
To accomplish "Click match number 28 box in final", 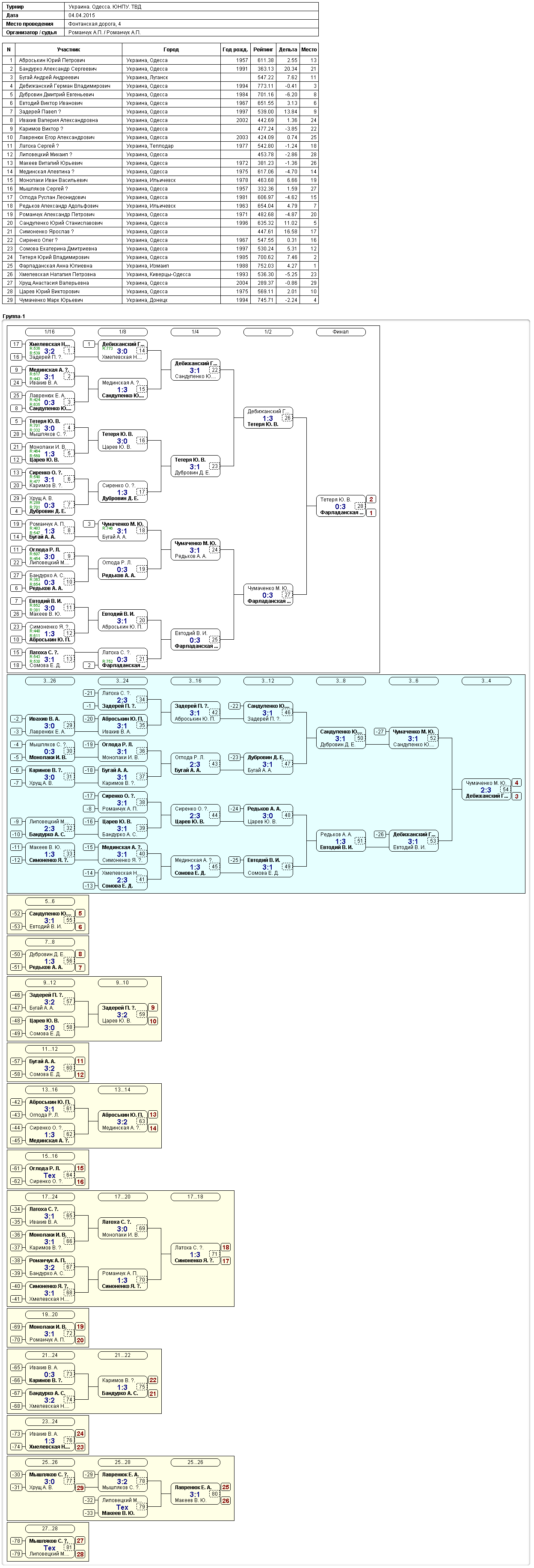I will 360,506.
